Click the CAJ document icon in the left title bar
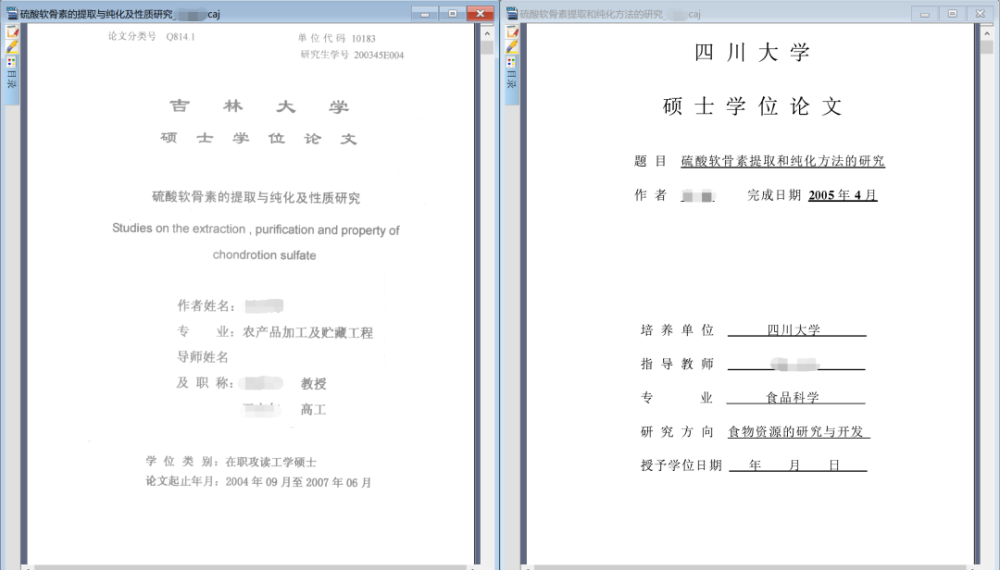 (11, 13)
